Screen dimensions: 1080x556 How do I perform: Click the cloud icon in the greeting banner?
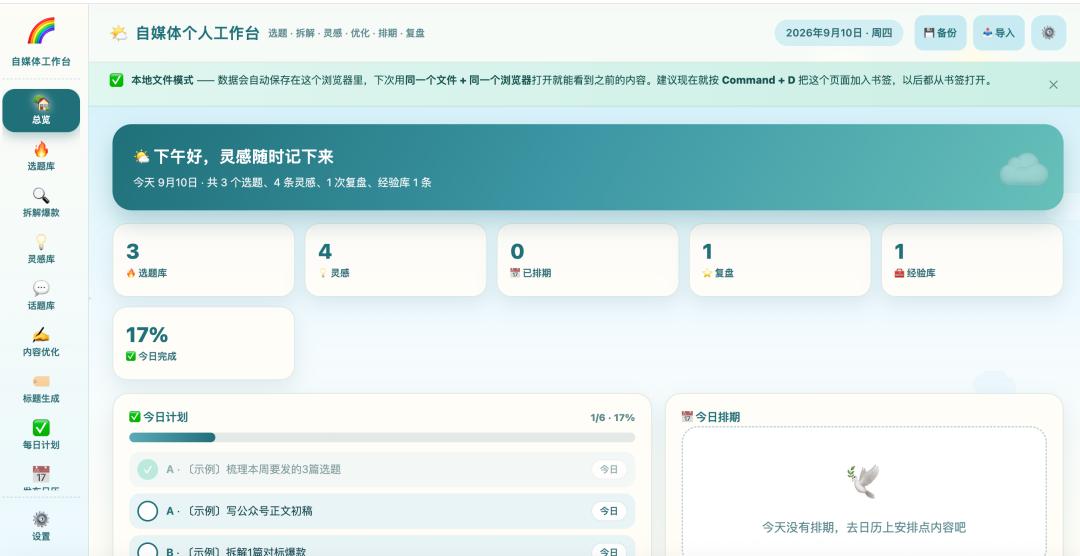click(x=1024, y=169)
